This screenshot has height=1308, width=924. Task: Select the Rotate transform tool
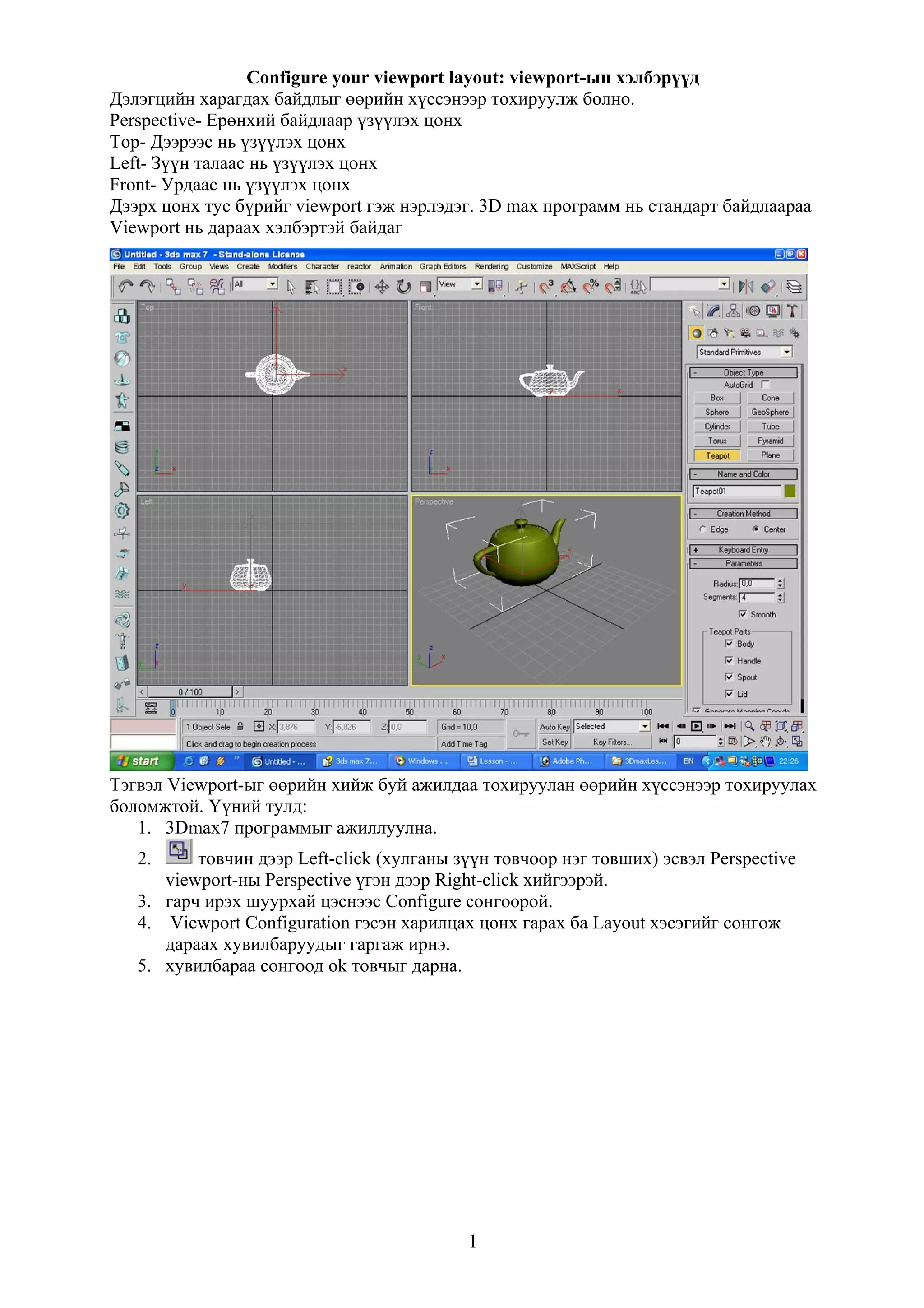pyautogui.click(x=404, y=287)
